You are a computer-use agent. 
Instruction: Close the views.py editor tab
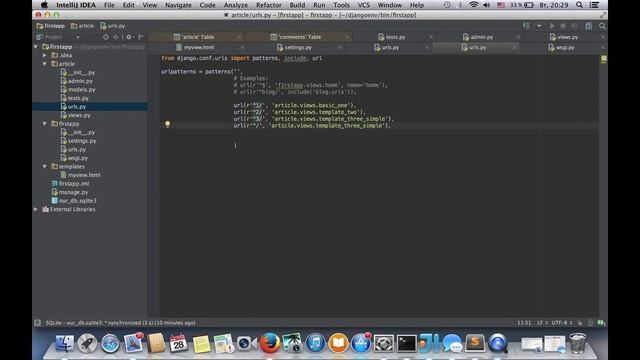click(x=603, y=37)
